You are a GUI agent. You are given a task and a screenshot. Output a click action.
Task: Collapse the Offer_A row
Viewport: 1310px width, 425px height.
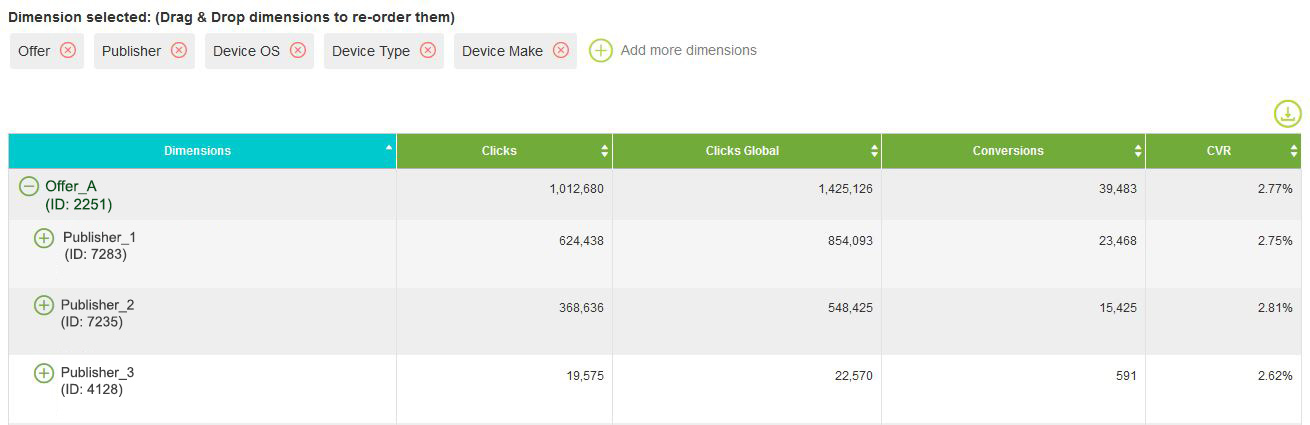[x=29, y=186]
